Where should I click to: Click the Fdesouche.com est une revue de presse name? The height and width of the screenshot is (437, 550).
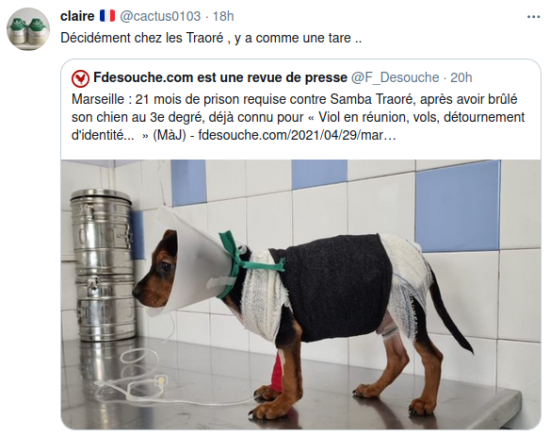point(220,78)
